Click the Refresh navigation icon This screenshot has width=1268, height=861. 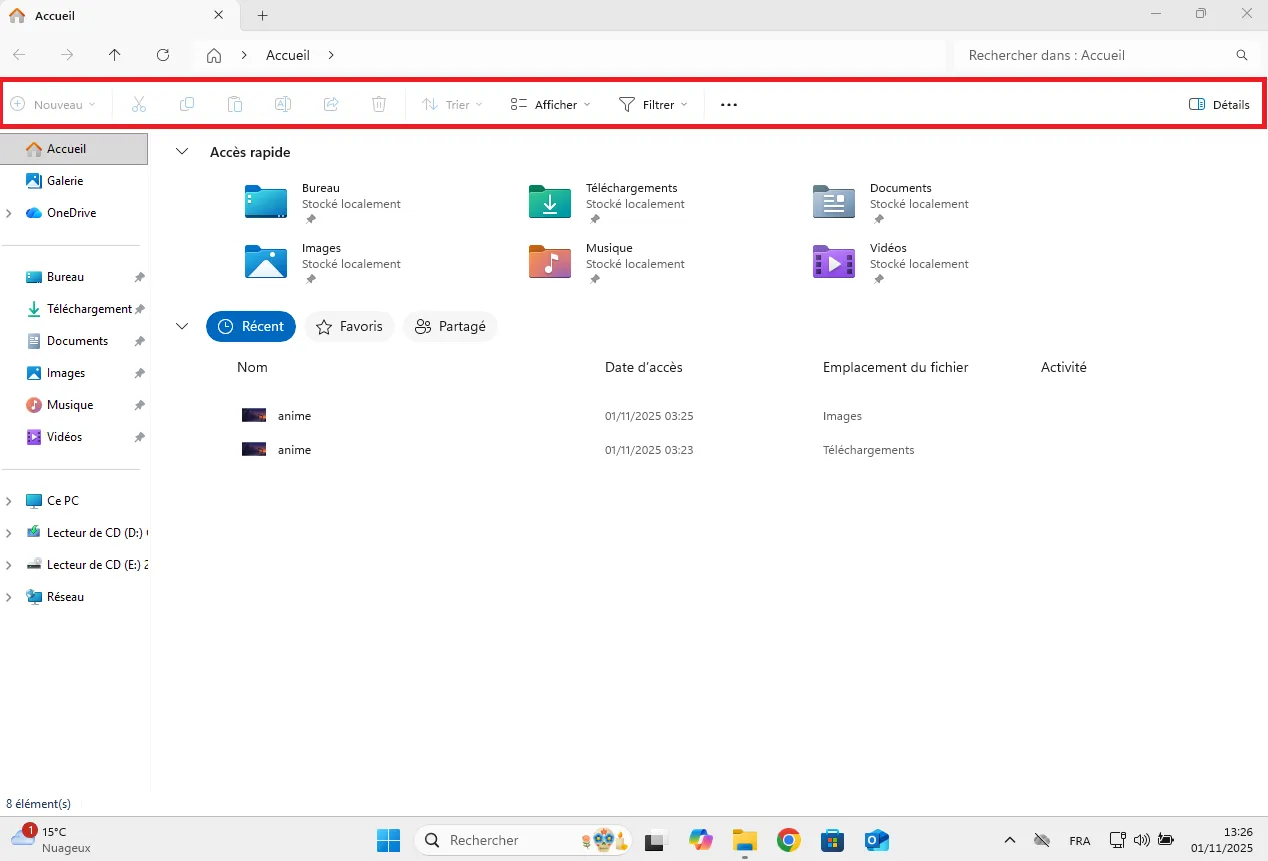click(x=163, y=55)
